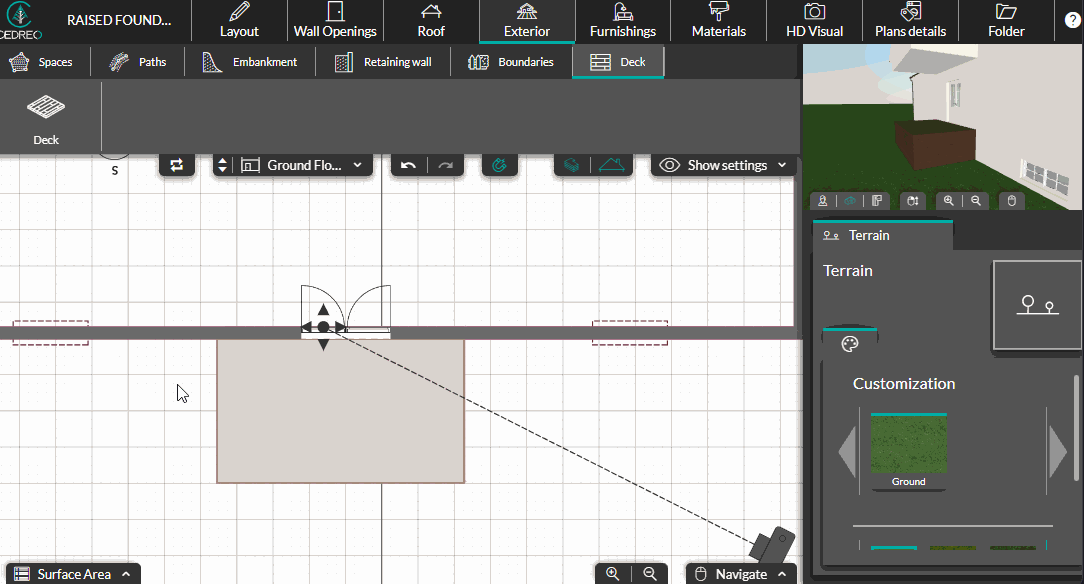Click the palette customization icon
The image size is (1084, 584).
pyautogui.click(x=849, y=345)
